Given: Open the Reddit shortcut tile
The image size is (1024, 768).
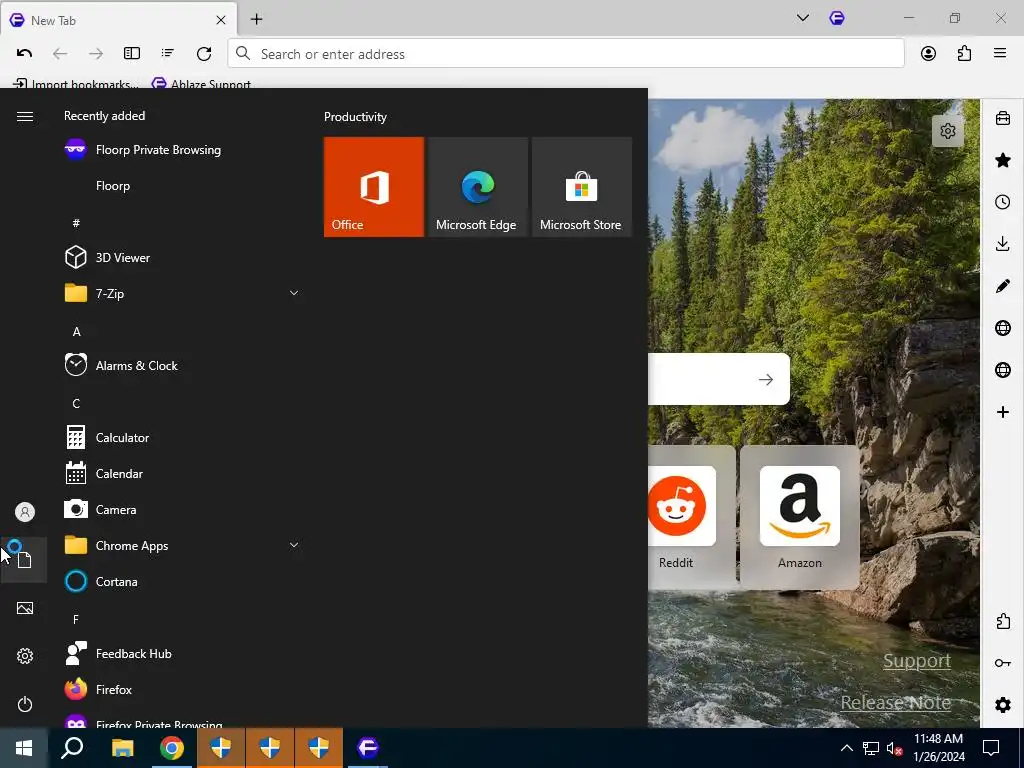Looking at the screenshot, I should (x=692, y=517).
